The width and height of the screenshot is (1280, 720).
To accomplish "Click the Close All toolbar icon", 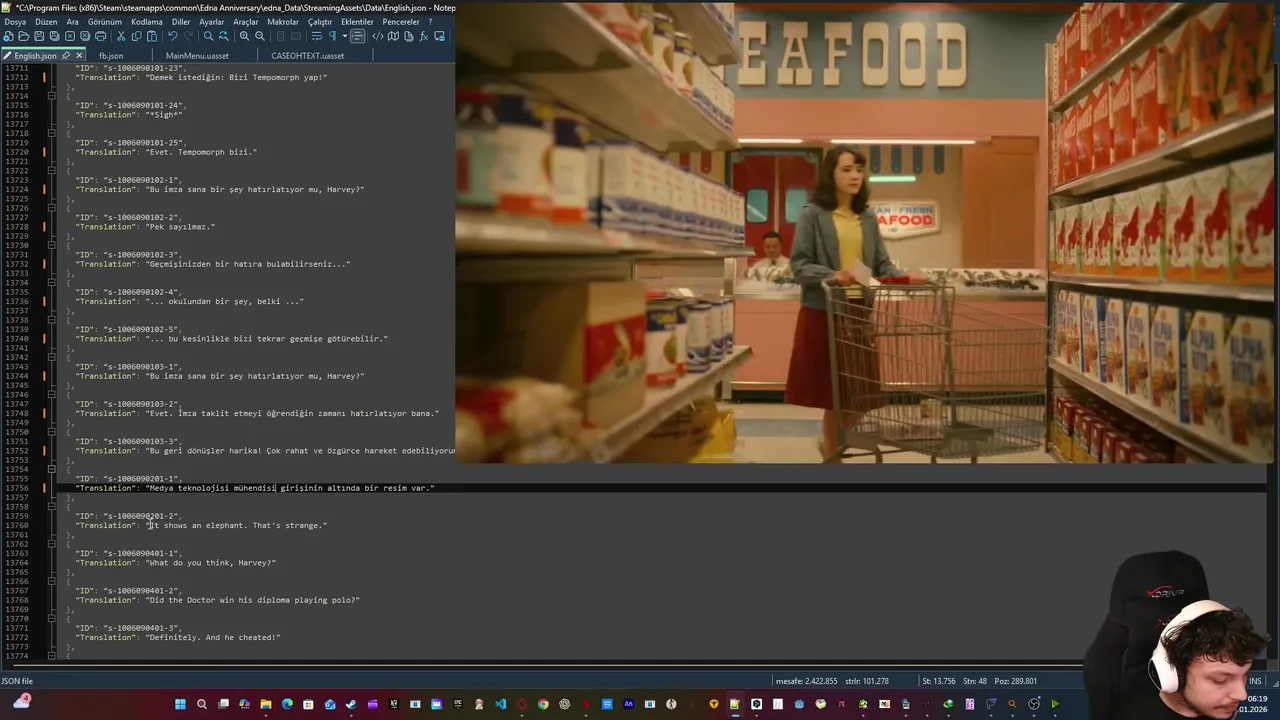I will coord(85,36).
